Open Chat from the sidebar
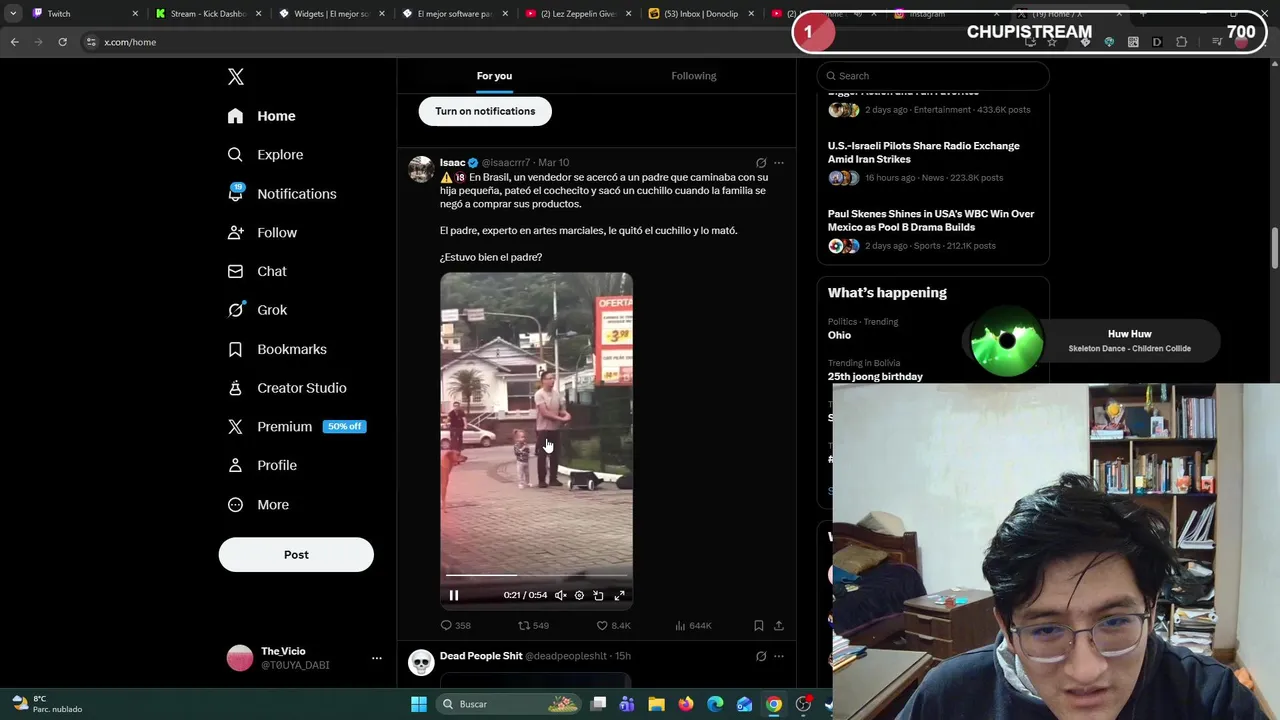Image resolution: width=1280 pixels, height=720 pixels. [257, 271]
